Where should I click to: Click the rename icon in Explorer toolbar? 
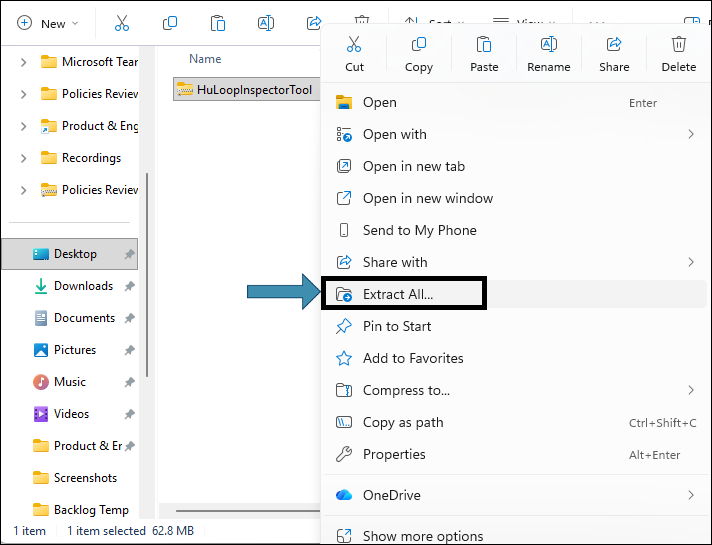click(x=266, y=23)
